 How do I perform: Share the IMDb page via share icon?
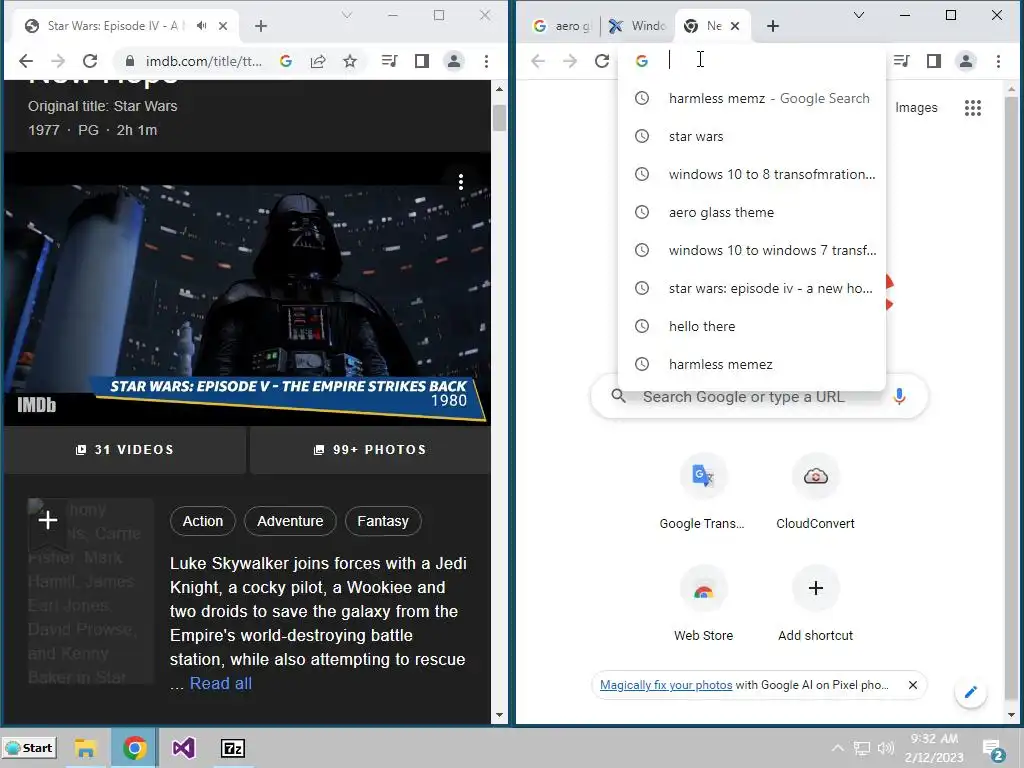pos(318,61)
